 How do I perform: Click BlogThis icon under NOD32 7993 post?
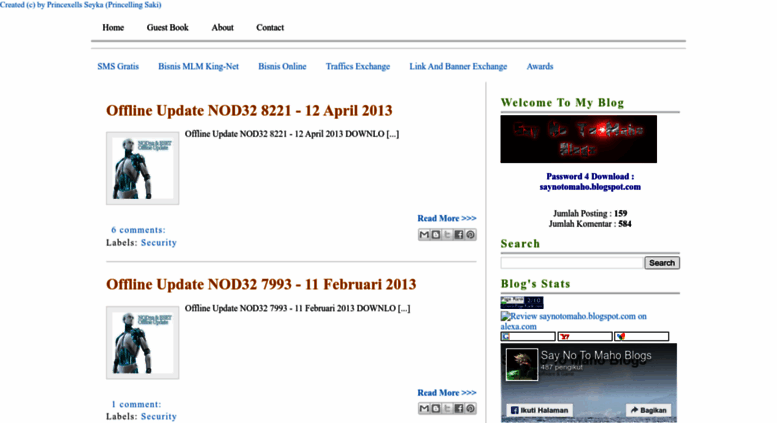pos(436,408)
